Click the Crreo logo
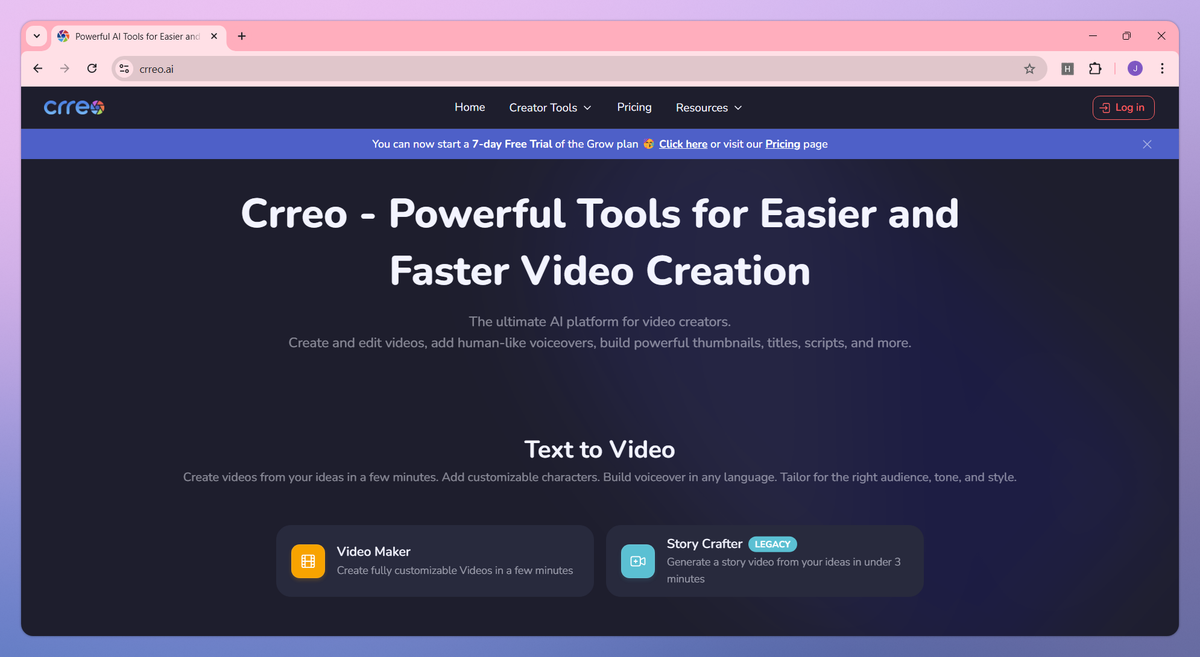Screen dimensions: 1200x657 coord(74,108)
